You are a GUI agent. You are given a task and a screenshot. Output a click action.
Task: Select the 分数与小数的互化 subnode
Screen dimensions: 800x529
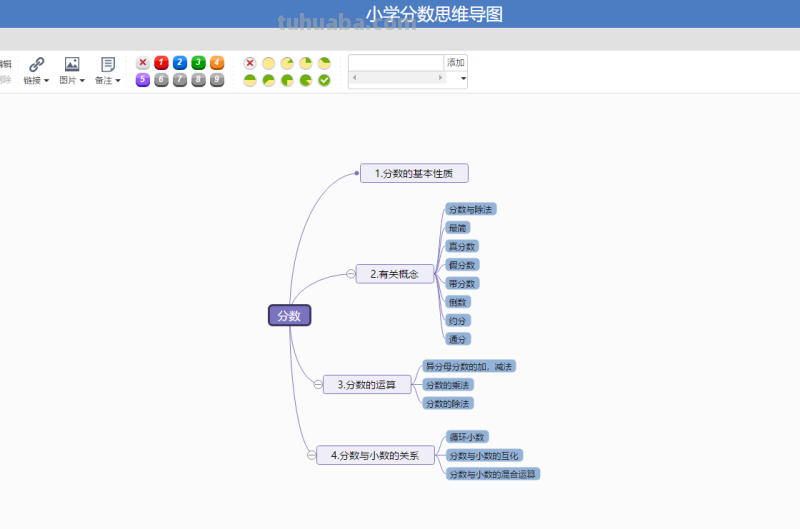[484, 456]
